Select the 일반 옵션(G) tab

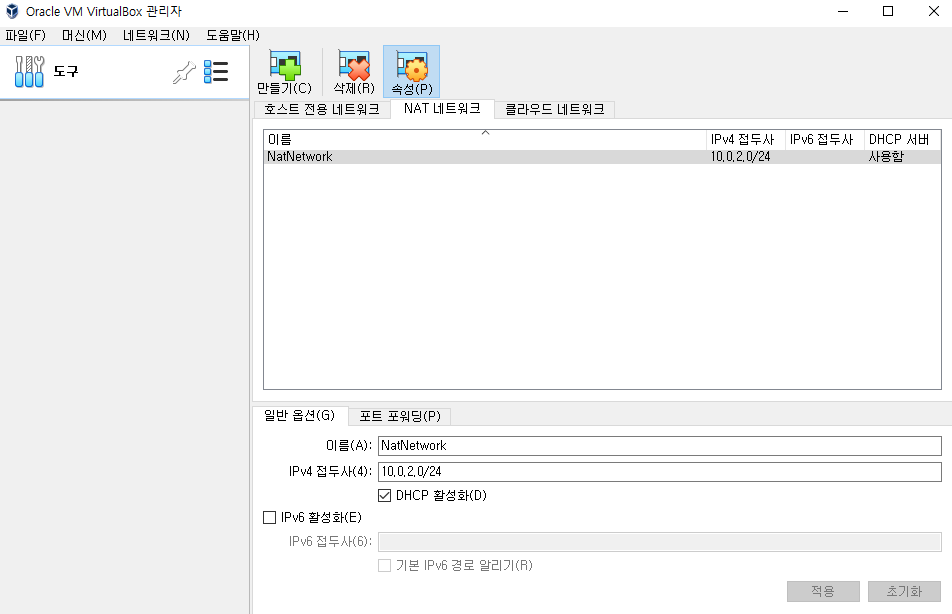coord(299,415)
